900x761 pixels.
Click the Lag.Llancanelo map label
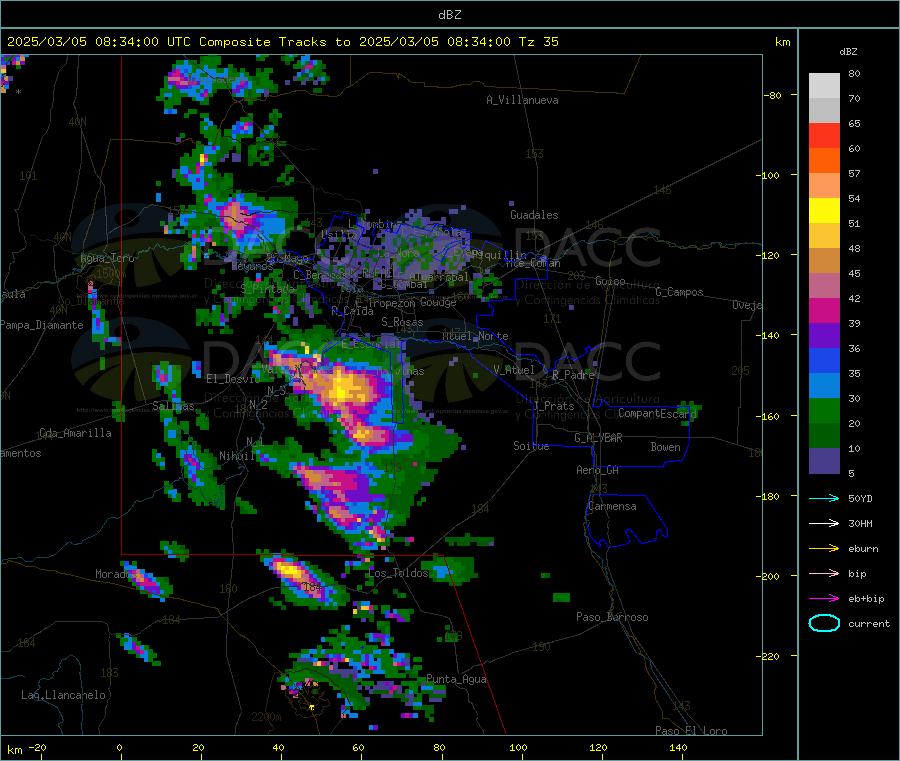coord(63,695)
